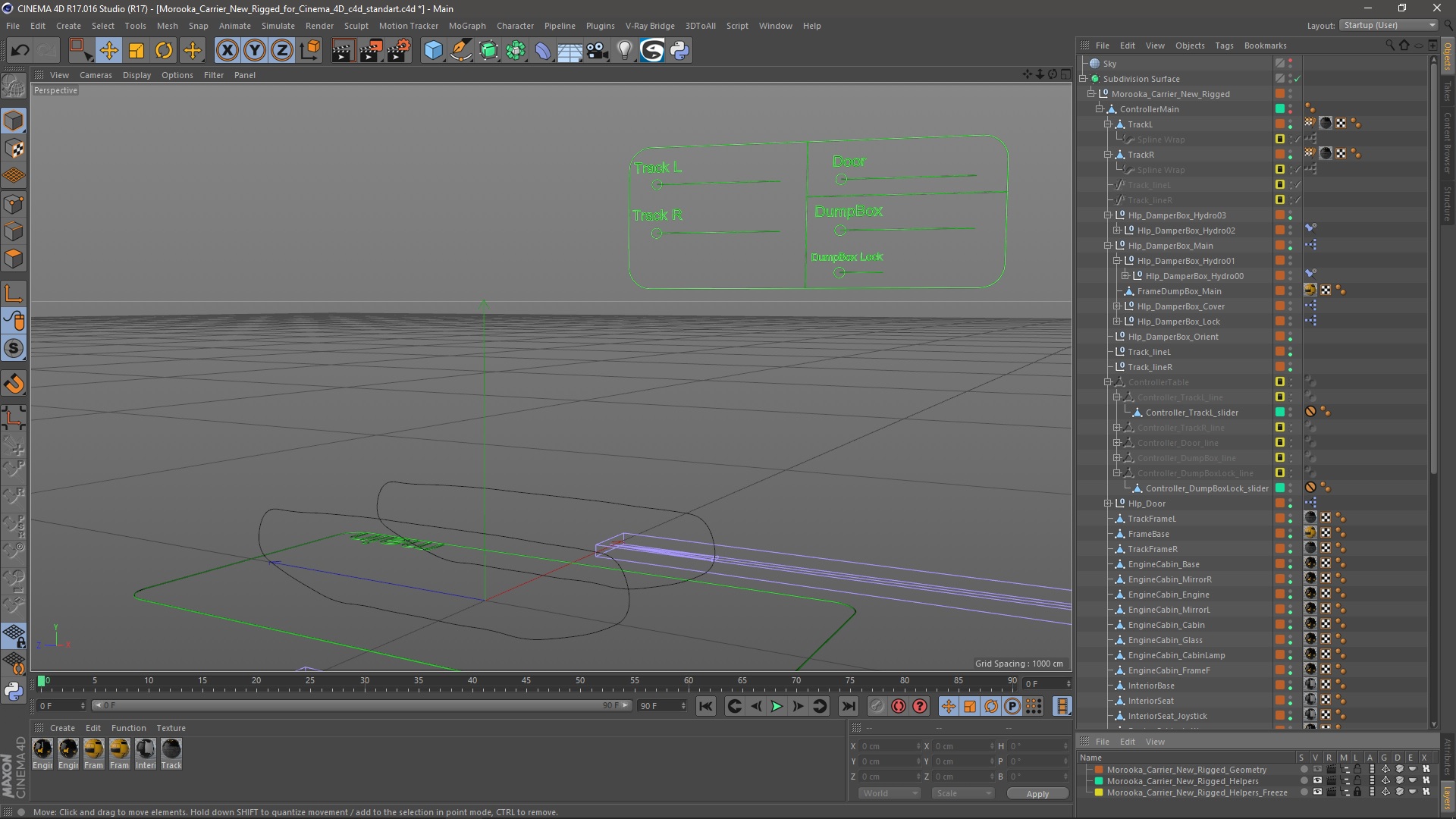Click the Python script icon in toolbar
The height and width of the screenshot is (819, 1456).
(679, 51)
